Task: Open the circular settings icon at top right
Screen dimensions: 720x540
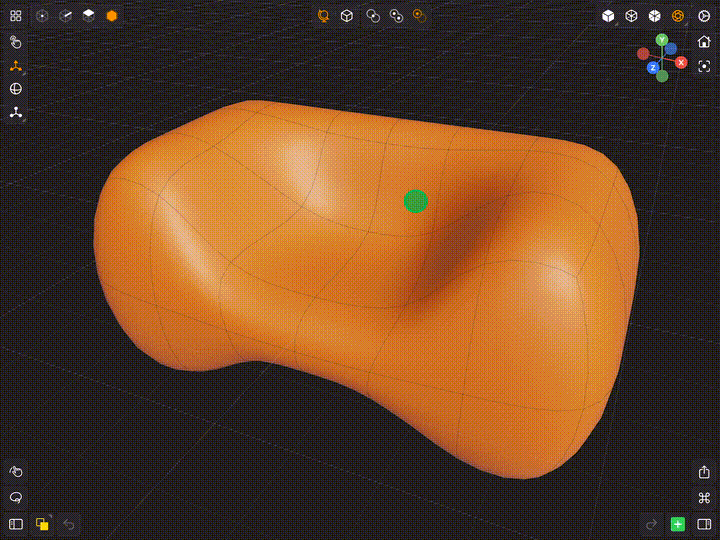Action: [x=704, y=16]
